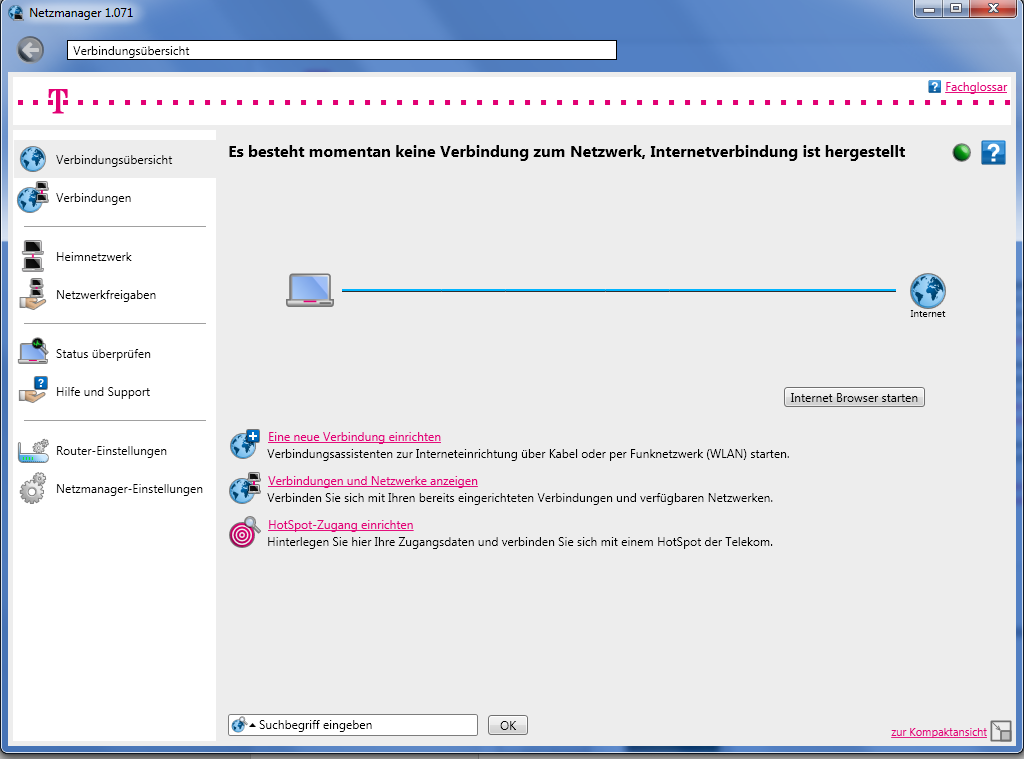
Task: Open Eine neue Verbindung einrichten link
Action: click(x=354, y=437)
